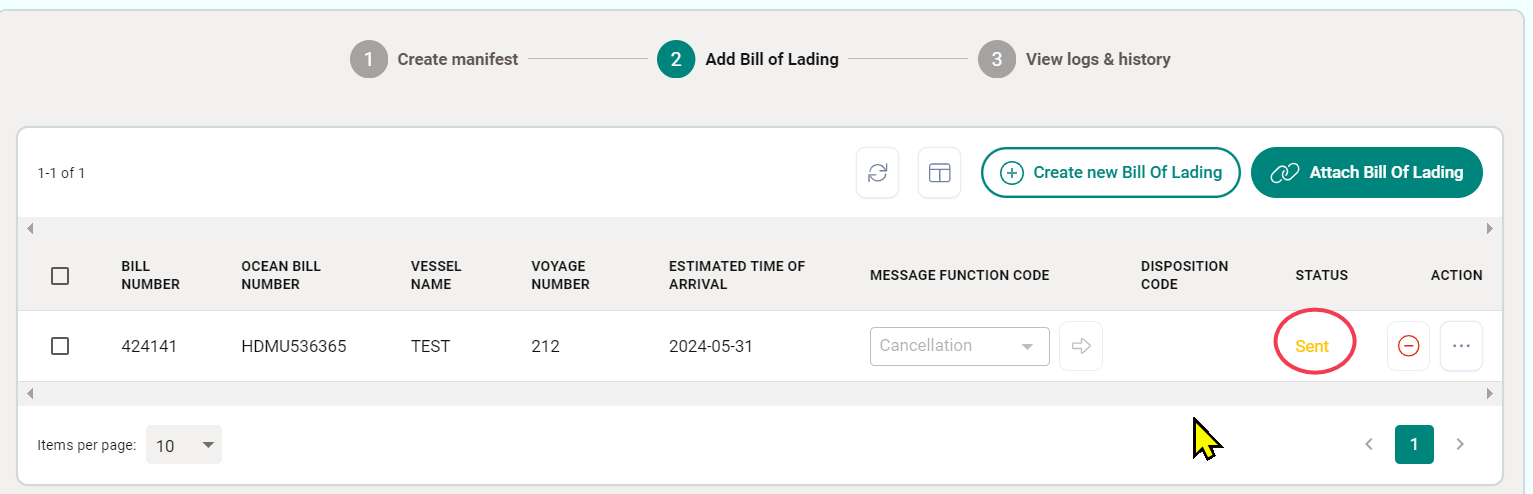Click the Sent status label
Image resolution: width=1533 pixels, height=494 pixels.
1312,346
